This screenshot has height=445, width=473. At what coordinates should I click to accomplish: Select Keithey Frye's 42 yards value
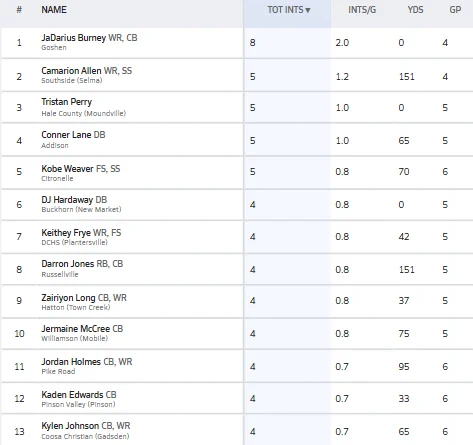(x=404, y=237)
